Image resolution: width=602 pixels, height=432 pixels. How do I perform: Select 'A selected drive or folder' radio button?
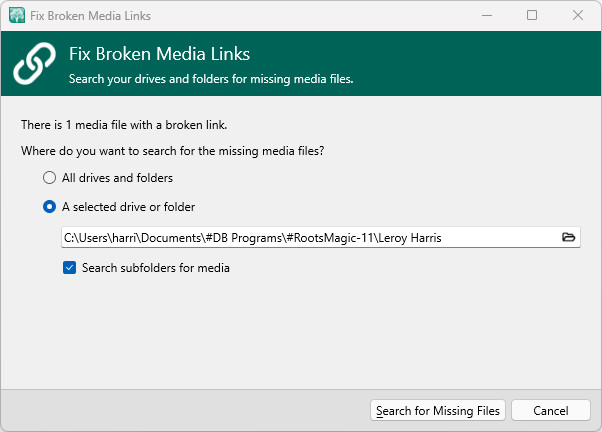tap(50, 207)
